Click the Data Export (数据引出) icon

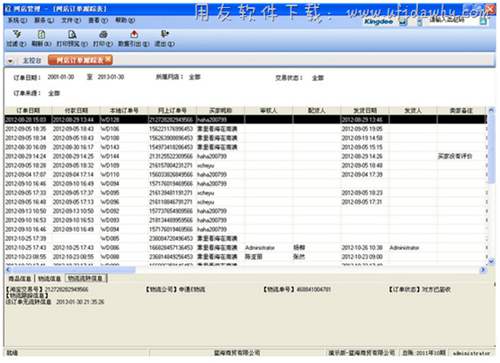tap(134, 34)
